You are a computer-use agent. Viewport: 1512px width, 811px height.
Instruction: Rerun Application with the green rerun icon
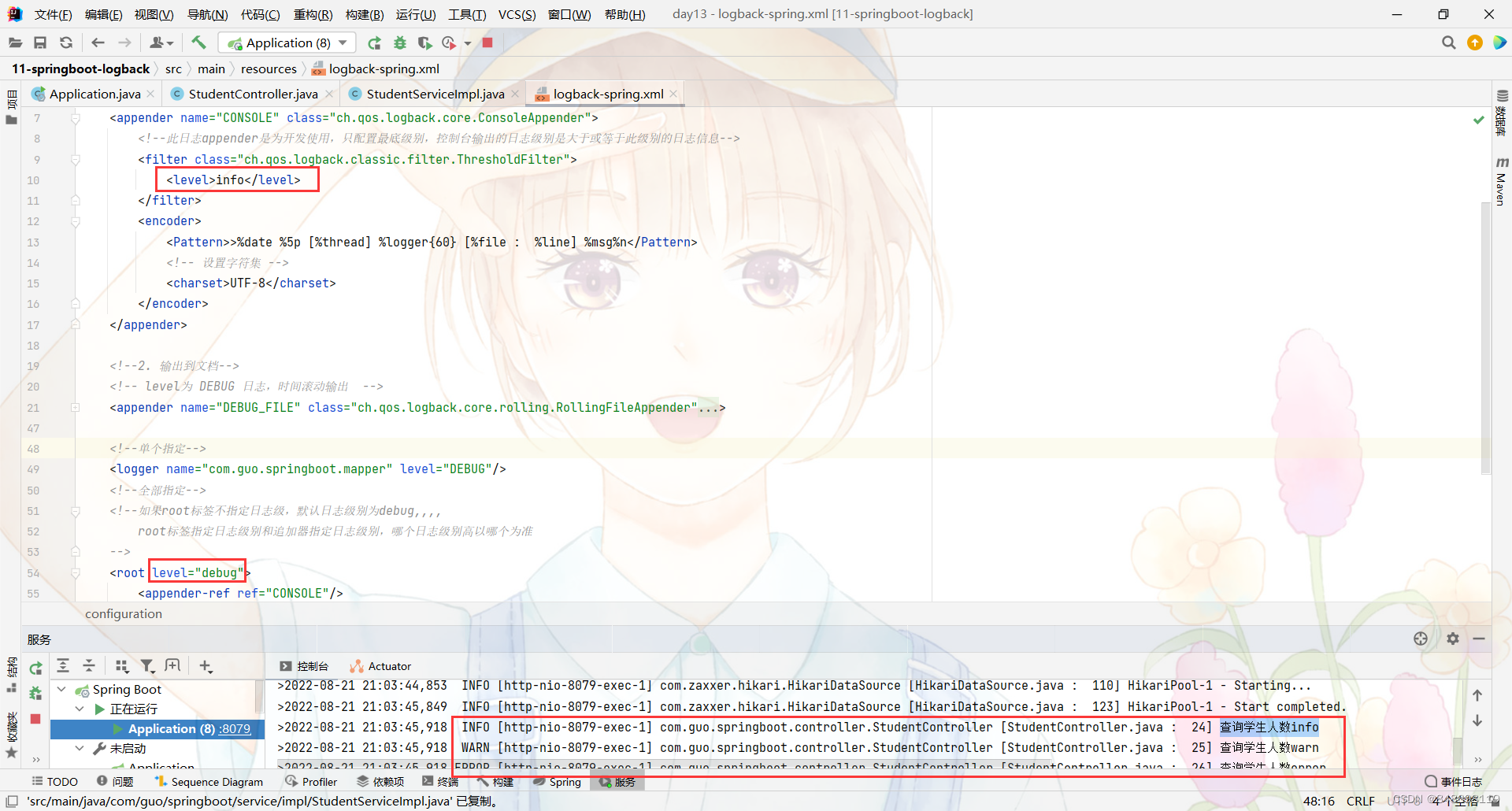point(374,43)
